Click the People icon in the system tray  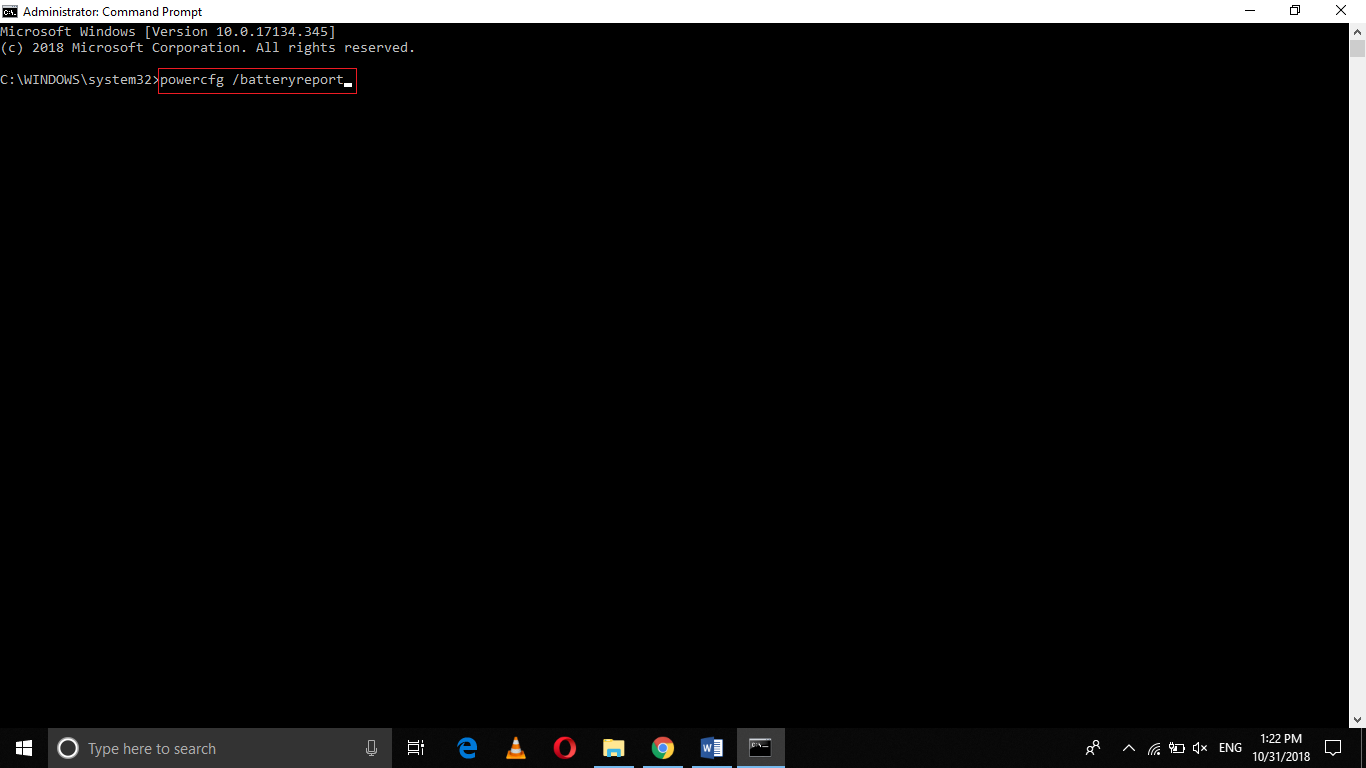click(1092, 747)
